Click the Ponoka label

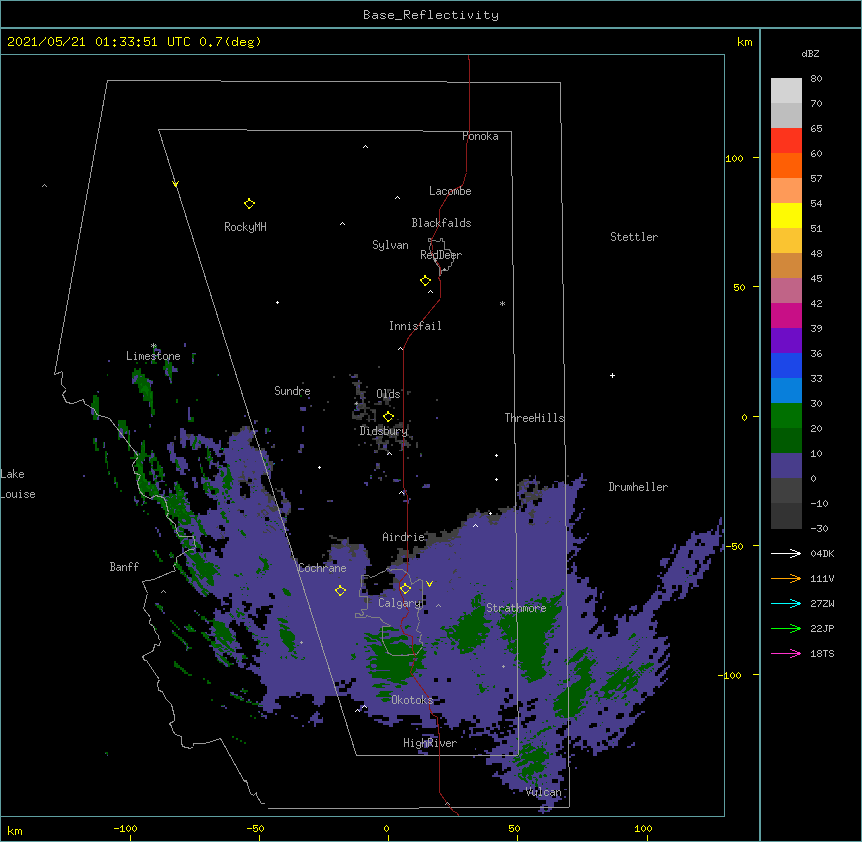(480, 136)
